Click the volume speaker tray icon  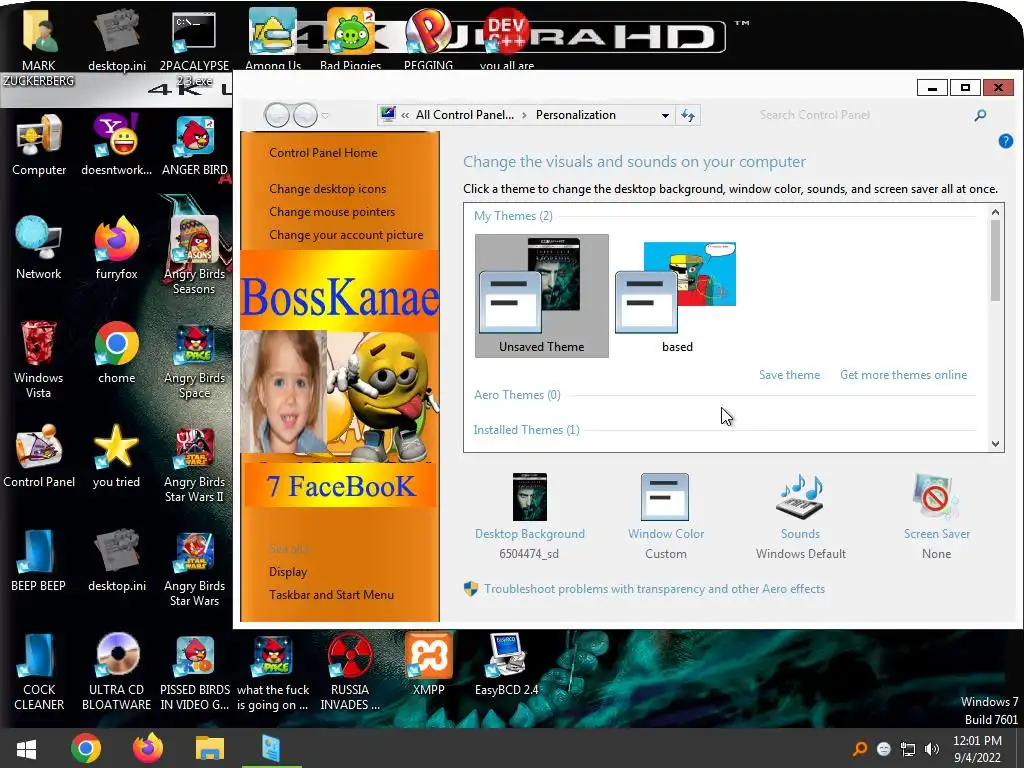[x=931, y=749]
